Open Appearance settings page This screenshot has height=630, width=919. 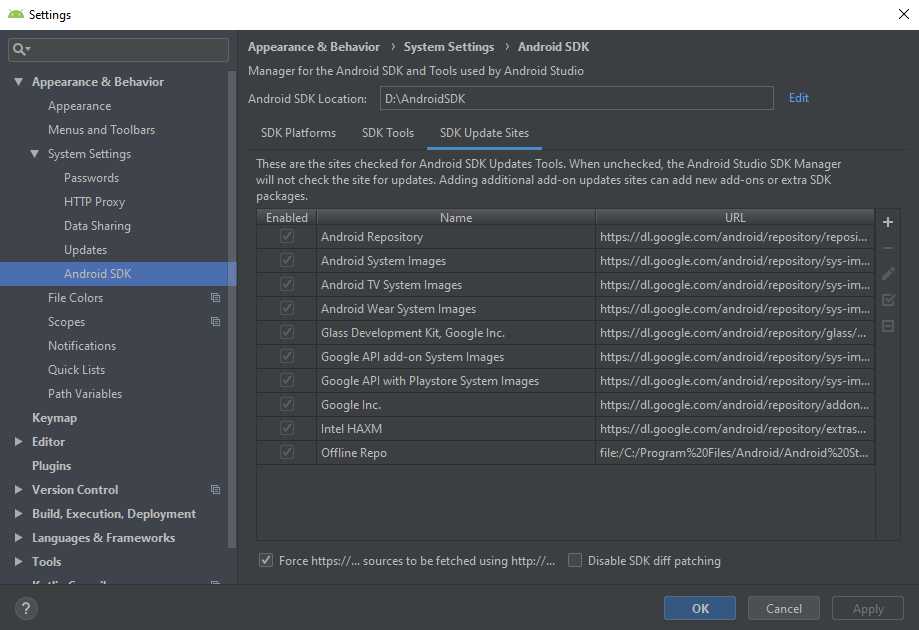pyautogui.click(x=79, y=106)
